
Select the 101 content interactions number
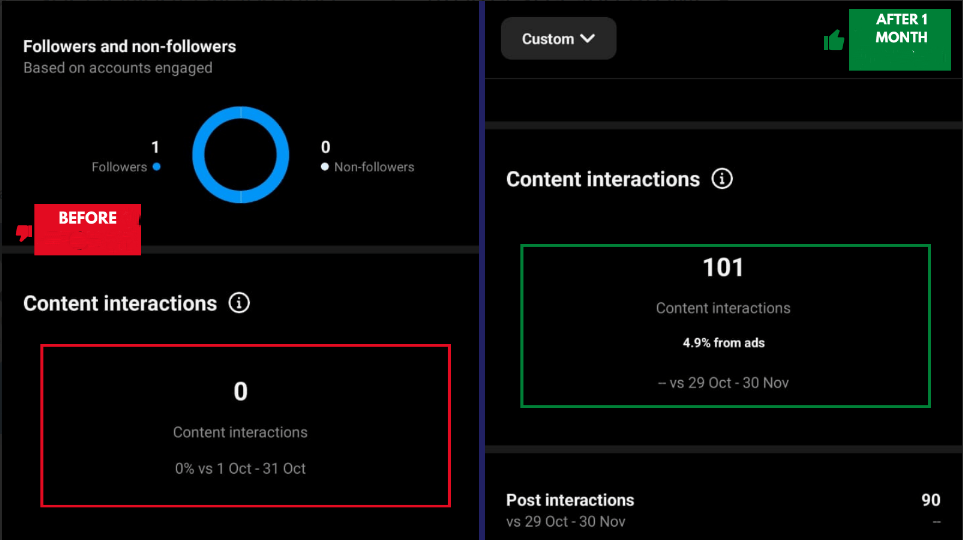point(723,268)
